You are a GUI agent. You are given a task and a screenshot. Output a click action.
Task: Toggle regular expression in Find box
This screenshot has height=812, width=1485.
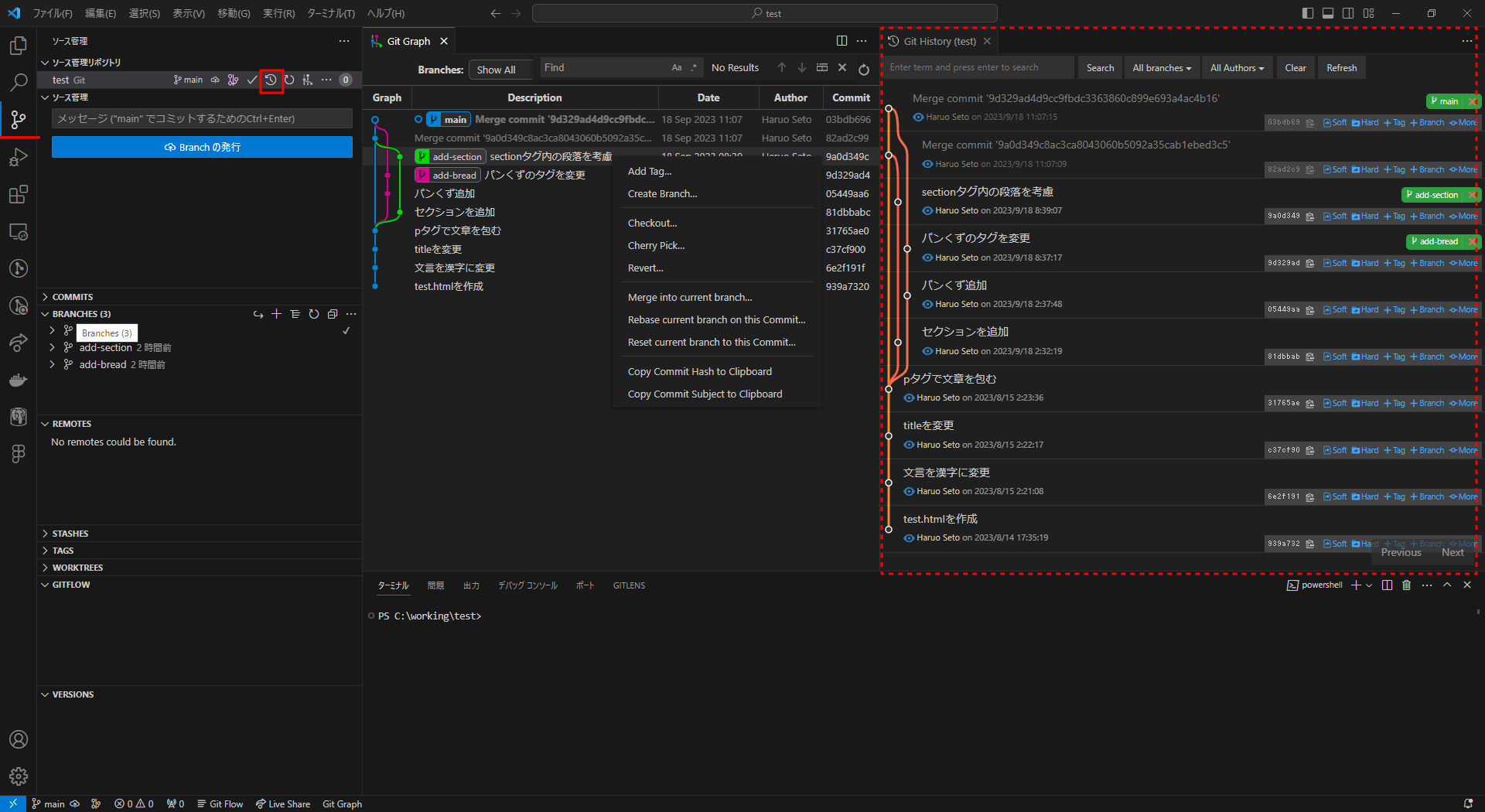click(x=694, y=68)
